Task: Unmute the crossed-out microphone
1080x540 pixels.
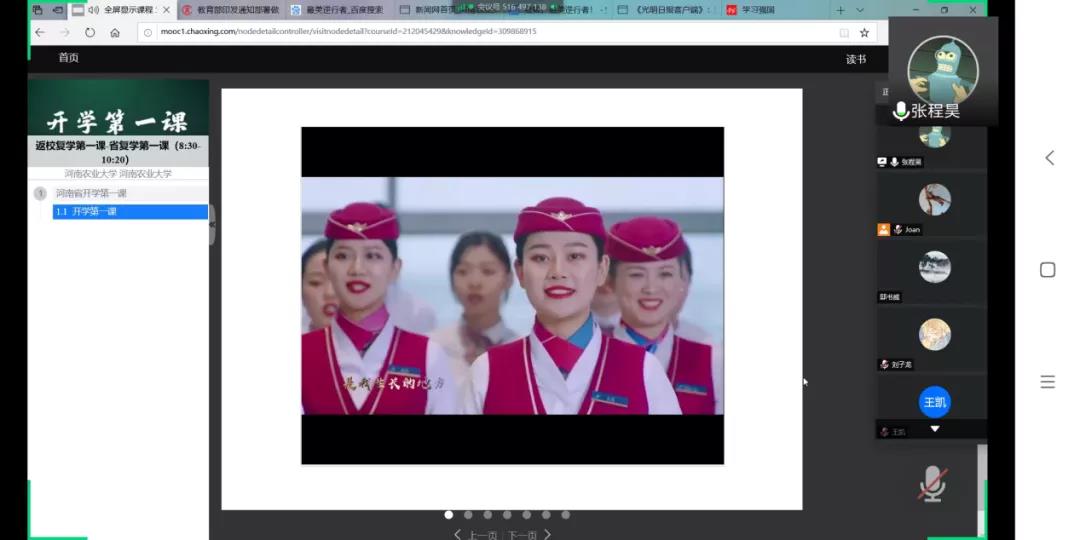Action: click(x=932, y=484)
